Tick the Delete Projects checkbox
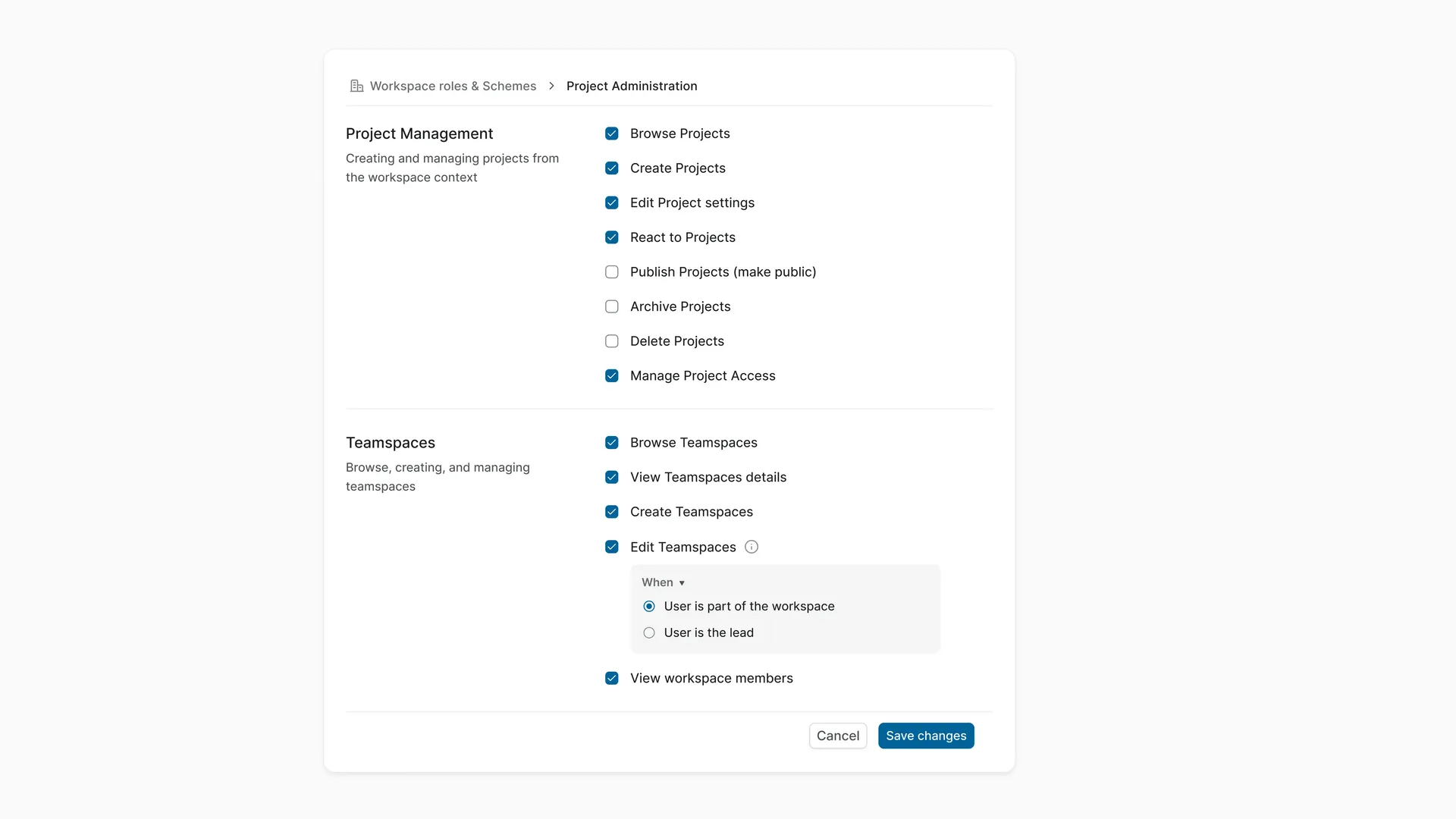The height and width of the screenshot is (819, 1456). click(612, 341)
